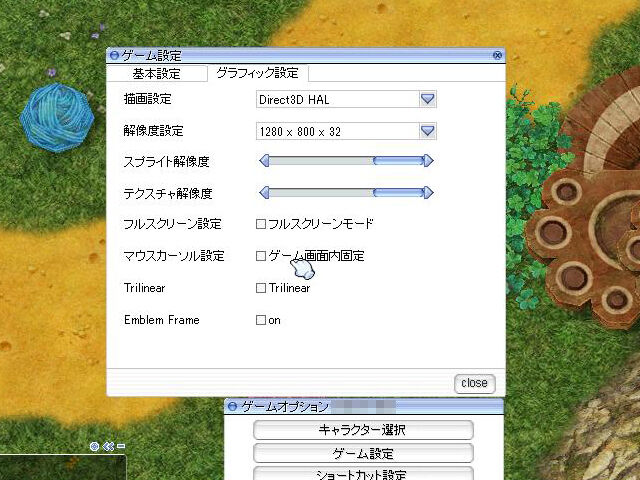This screenshot has height=480, width=640.
Task: Click the minus icon above minimap
Action: click(x=121, y=446)
